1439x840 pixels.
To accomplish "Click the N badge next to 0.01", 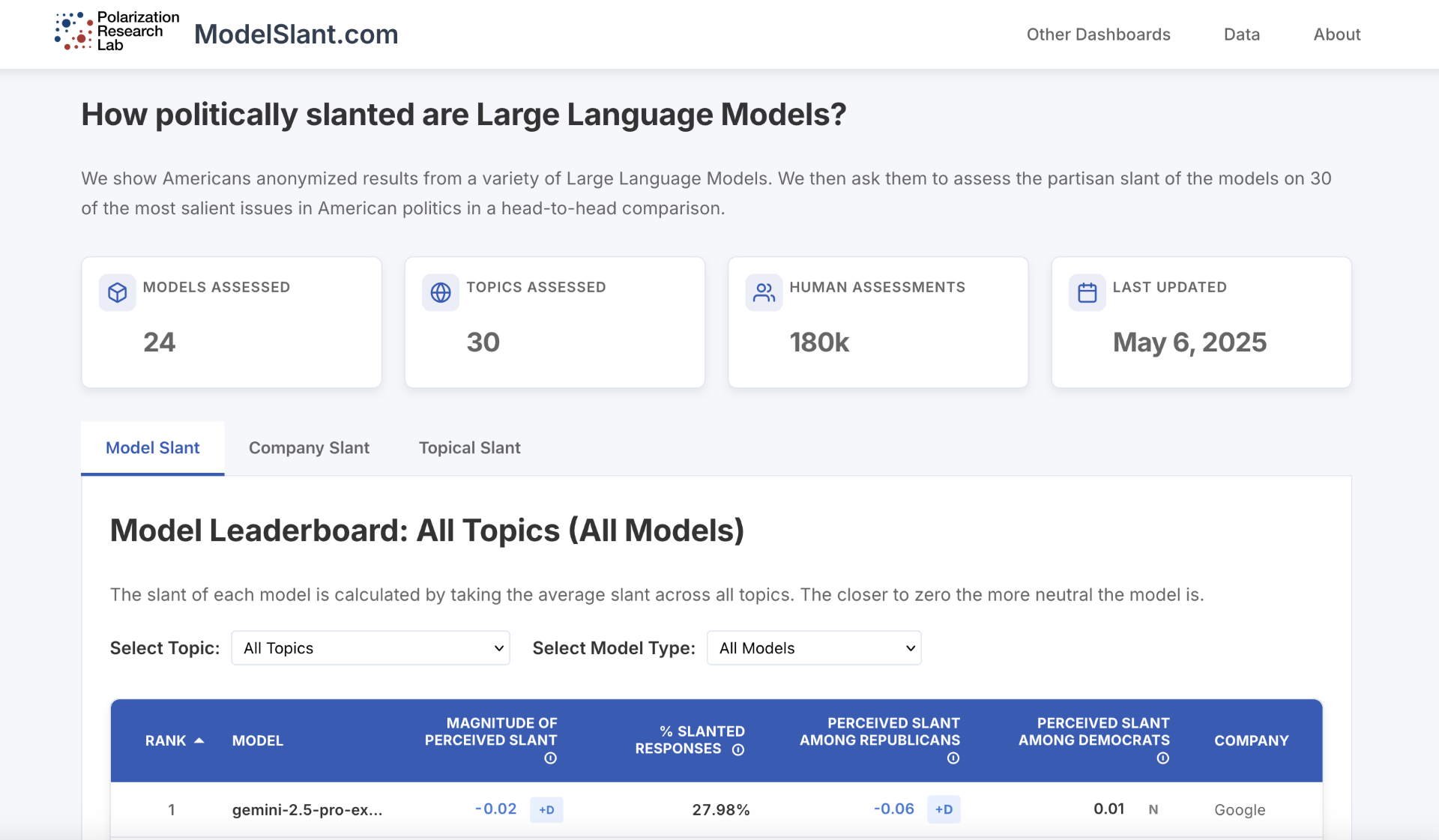I will [x=1153, y=809].
